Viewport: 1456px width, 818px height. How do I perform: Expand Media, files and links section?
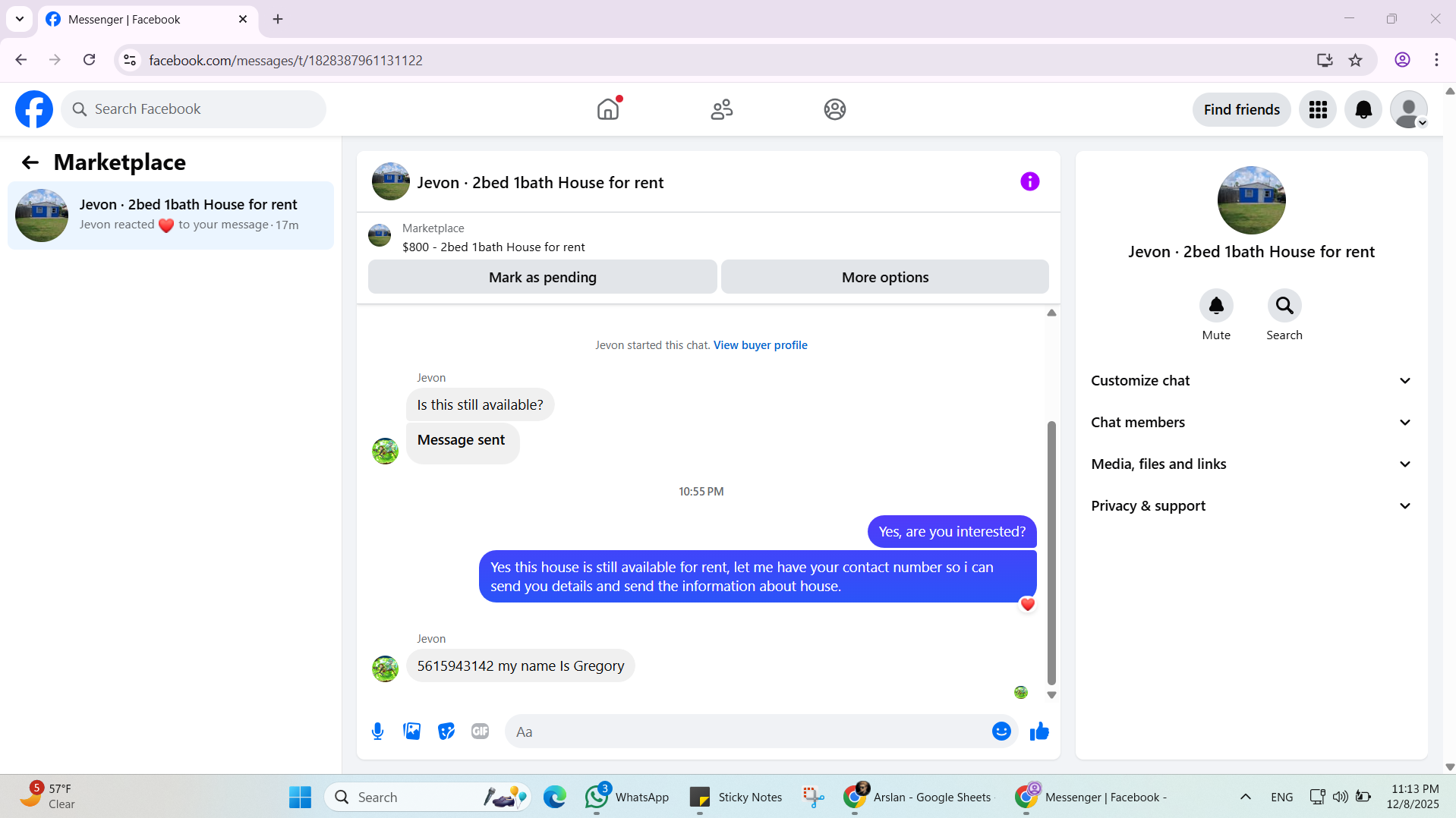click(x=1252, y=464)
